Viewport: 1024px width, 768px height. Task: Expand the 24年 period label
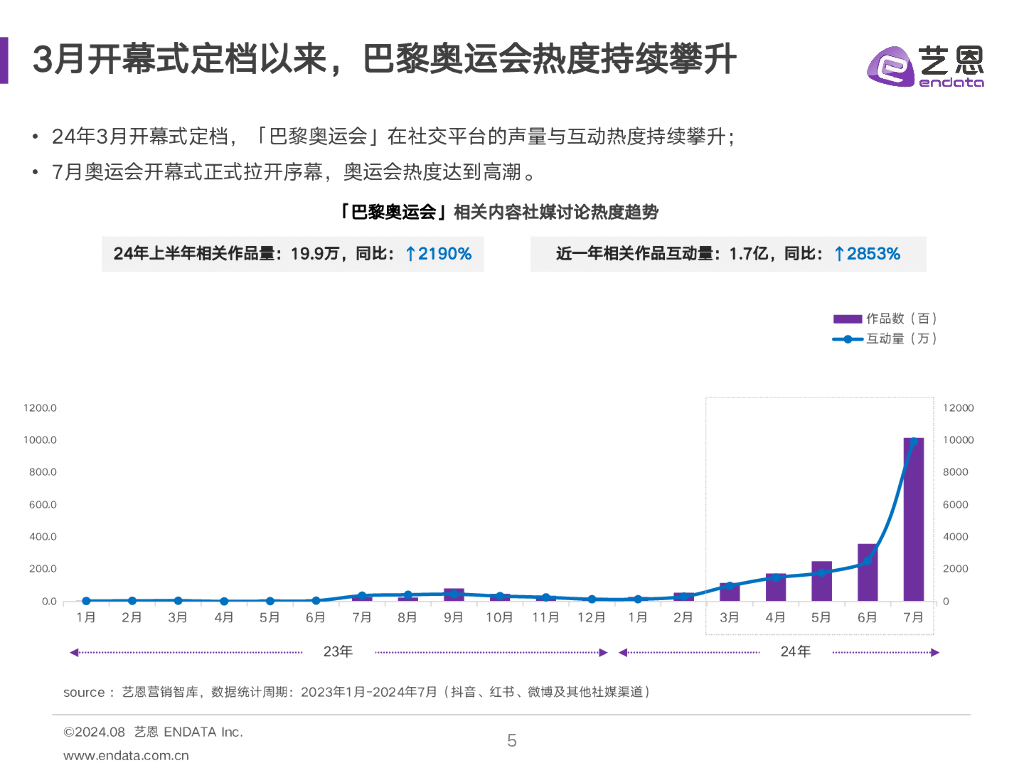[794, 651]
